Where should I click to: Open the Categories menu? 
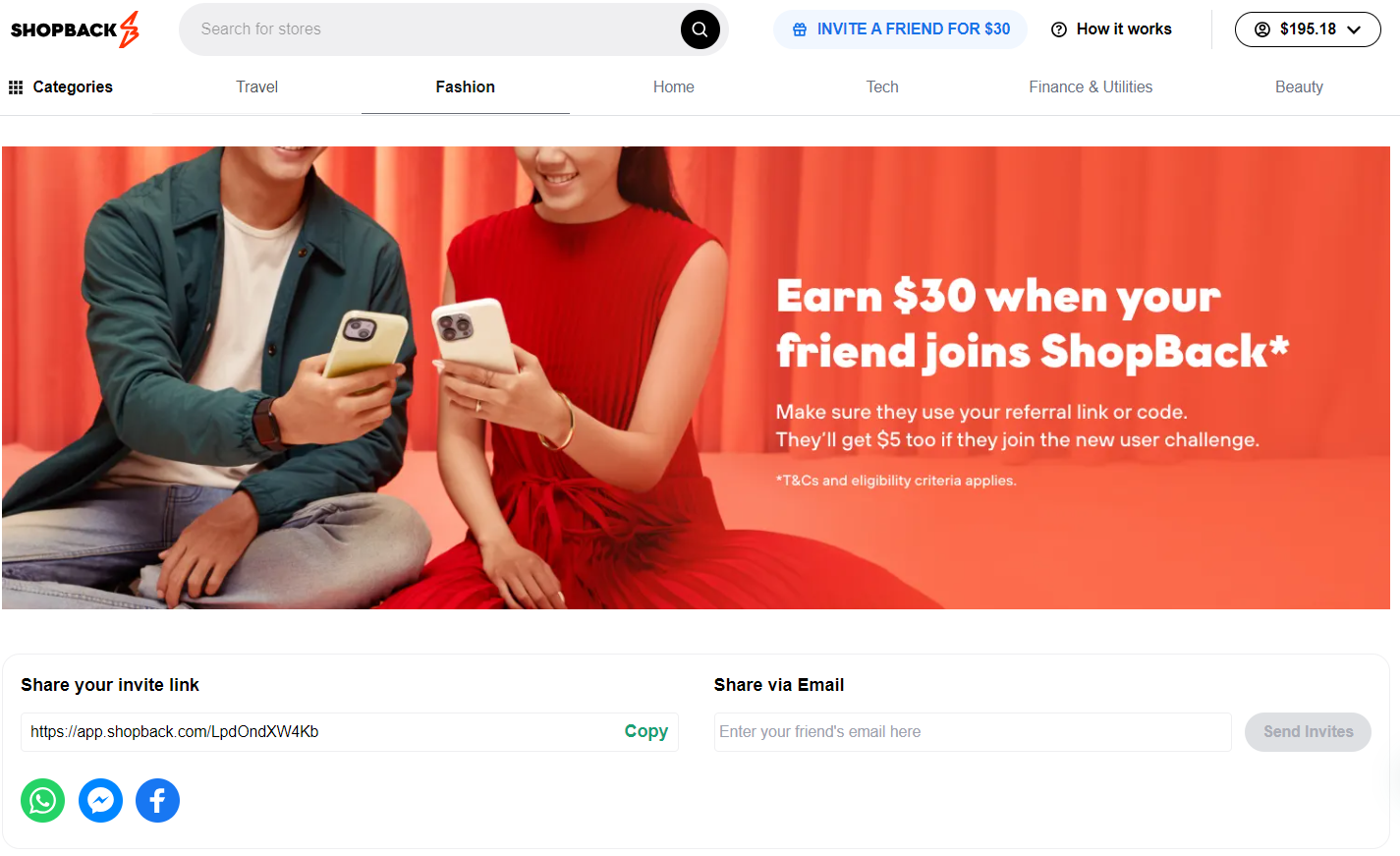coord(61,87)
